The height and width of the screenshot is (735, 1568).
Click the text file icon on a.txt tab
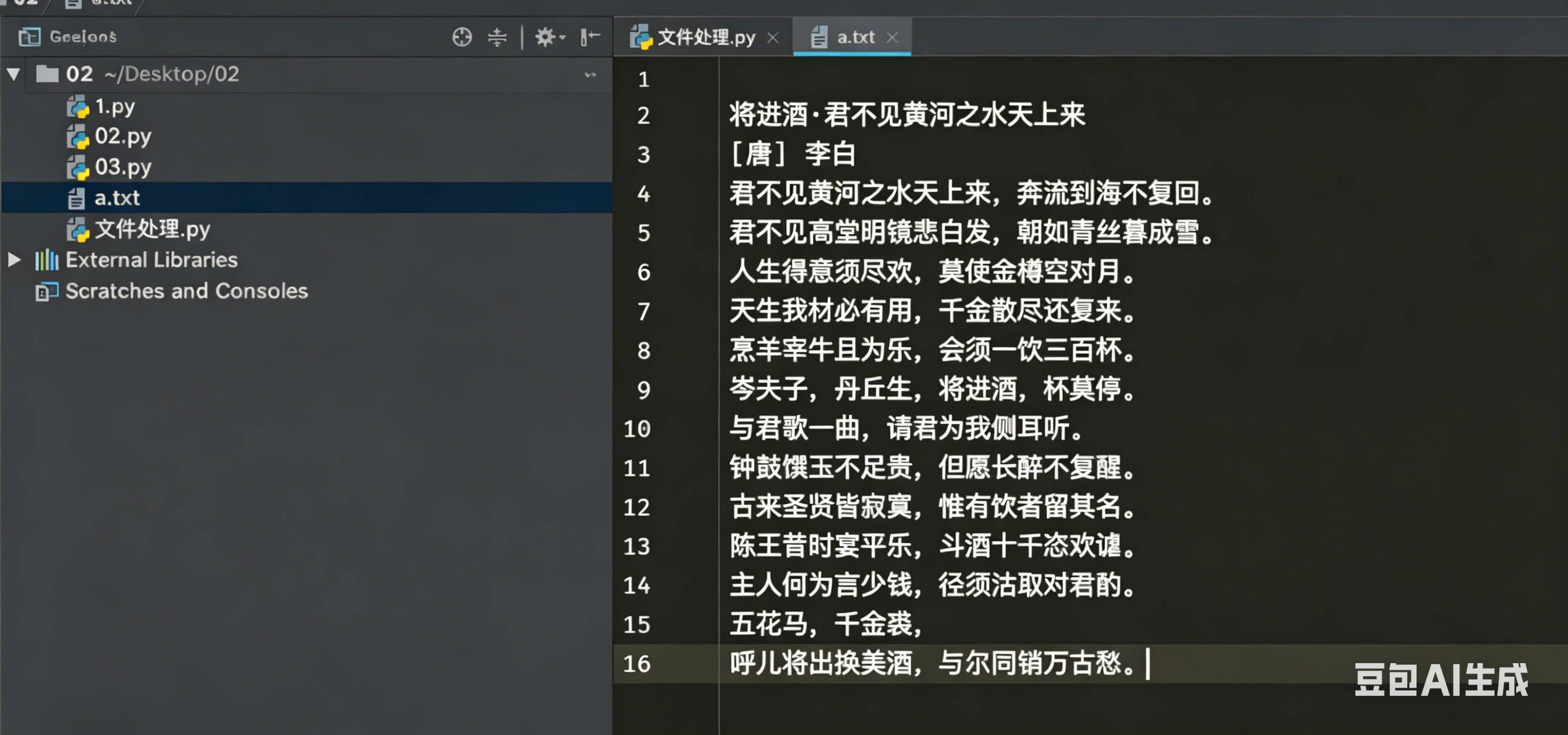[819, 38]
